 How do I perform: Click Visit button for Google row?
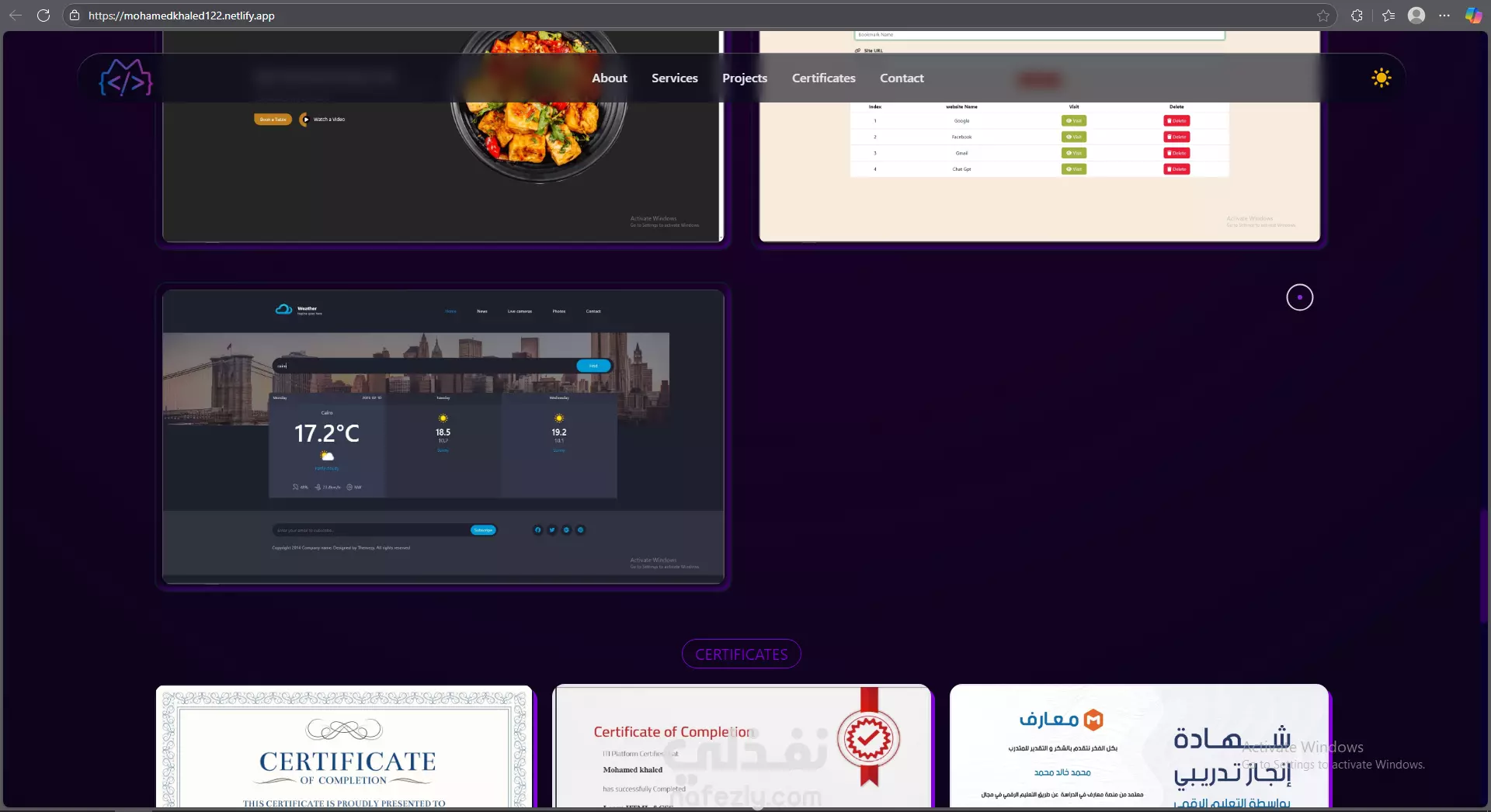coord(1074,121)
